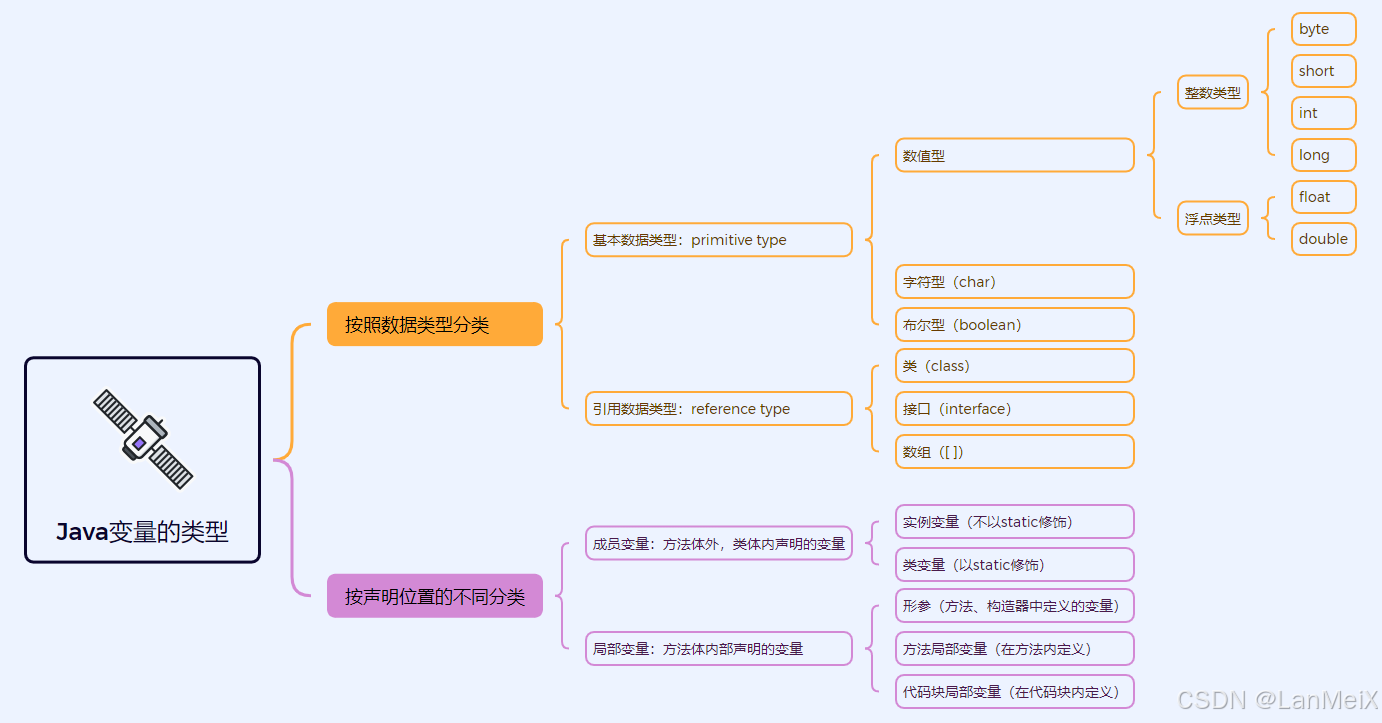Select the 成员变量 member variable node

point(718,543)
